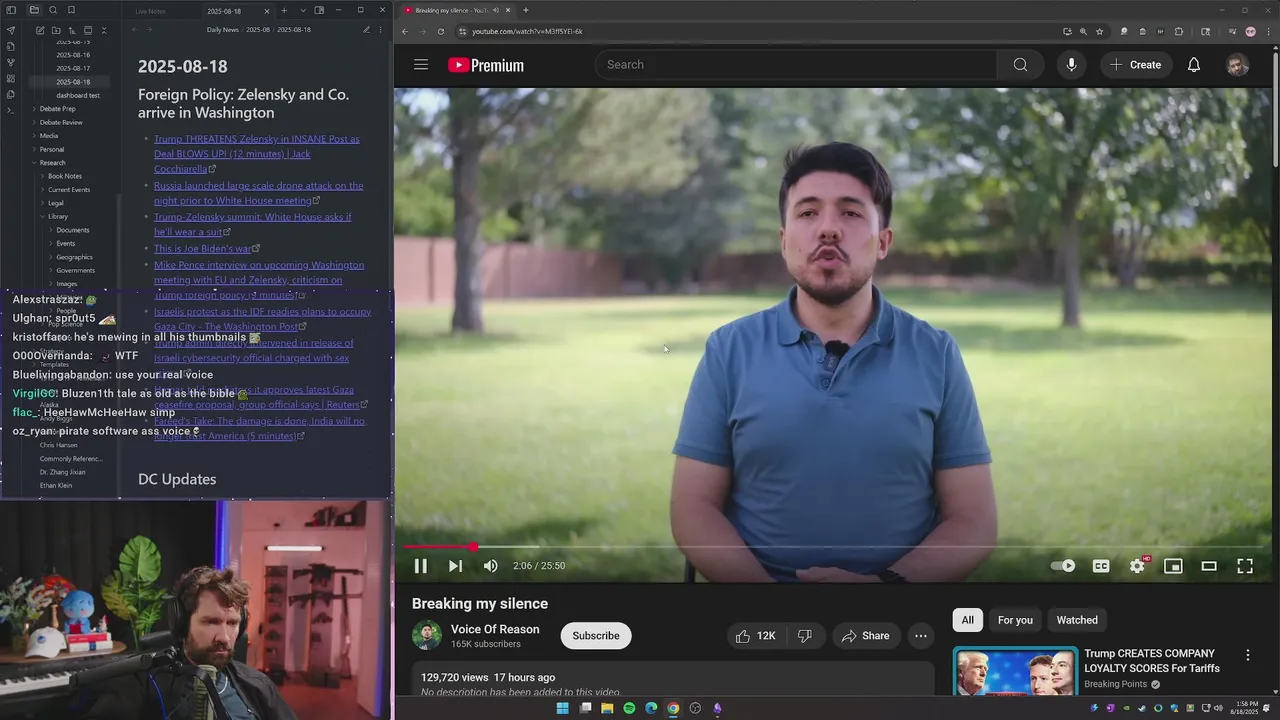Viewport: 1280px width, 720px height.
Task: Focus the YouTube search box
Action: pos(796,65)
